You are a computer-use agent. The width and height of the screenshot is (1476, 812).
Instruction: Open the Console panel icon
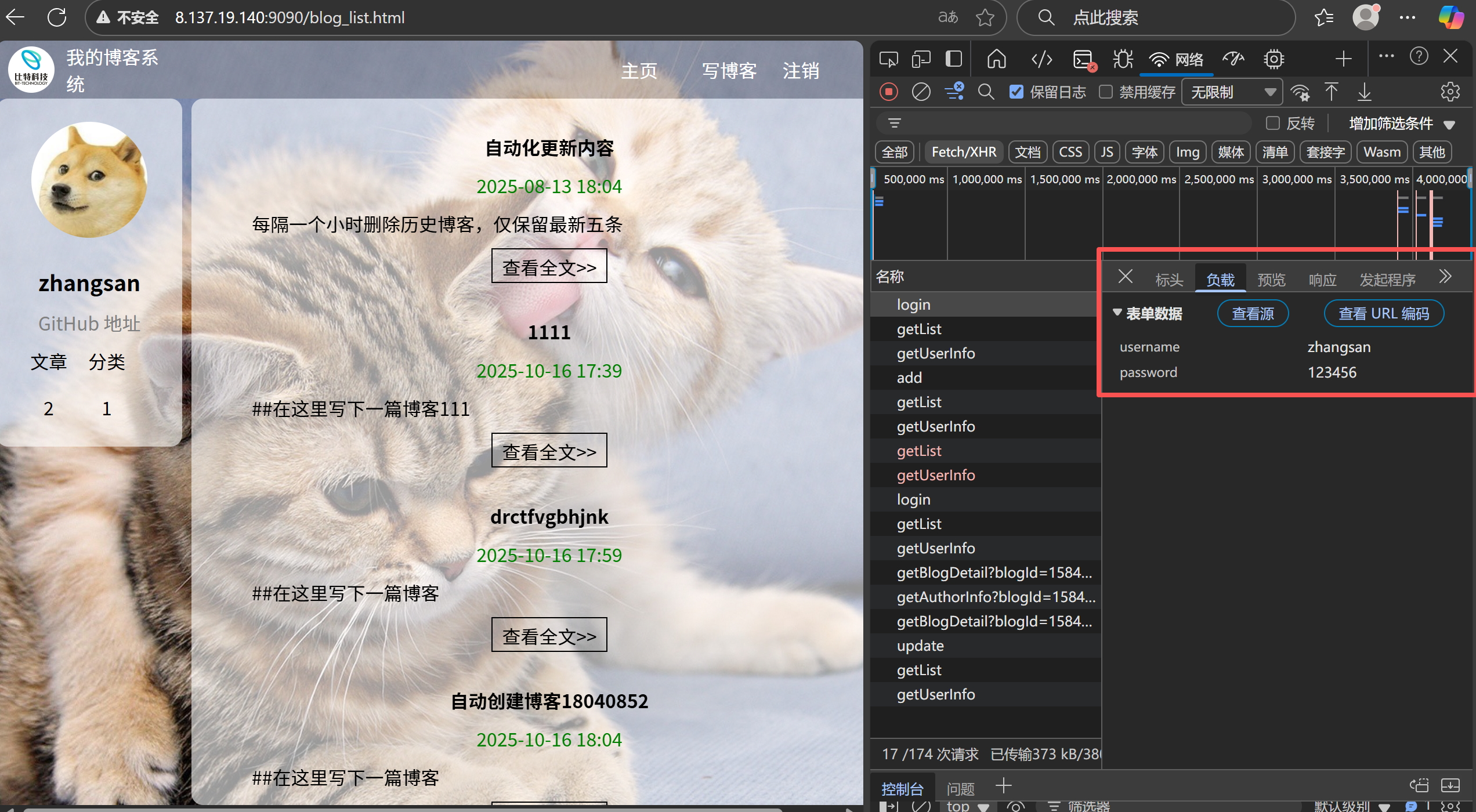pos(1083,59)
